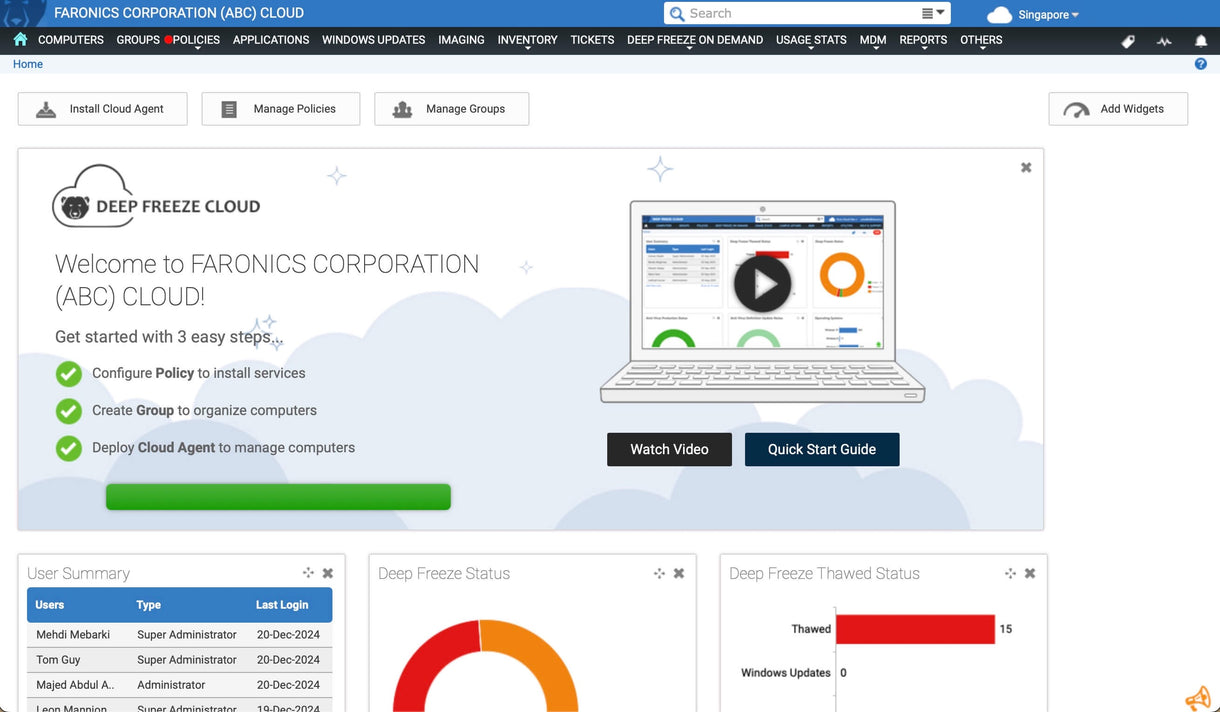
Task: Click the Home icon in the navigation bar
Action: pyautogui.click(x=19, y=40)
